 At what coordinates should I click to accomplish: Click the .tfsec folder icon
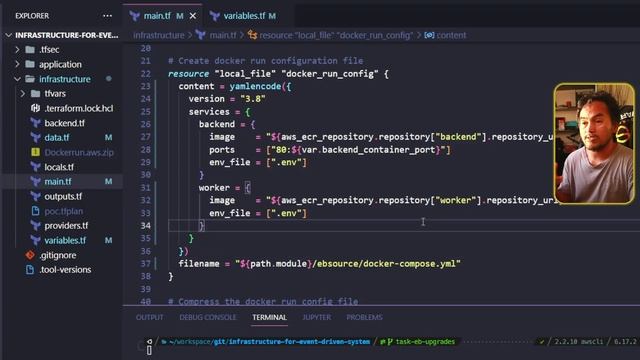(30, 50)
